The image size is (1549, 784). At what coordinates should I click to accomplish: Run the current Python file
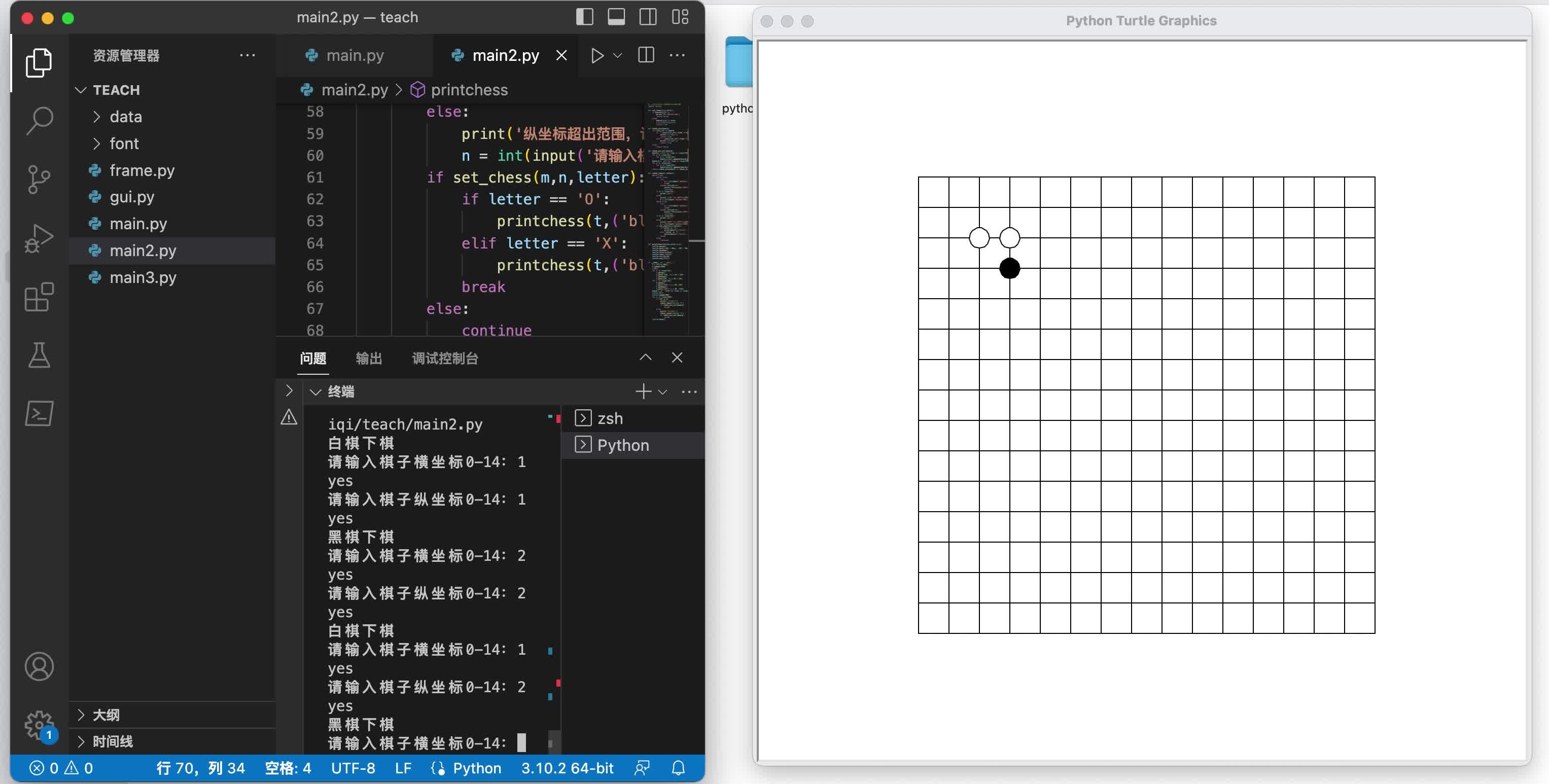click(596, 55)
